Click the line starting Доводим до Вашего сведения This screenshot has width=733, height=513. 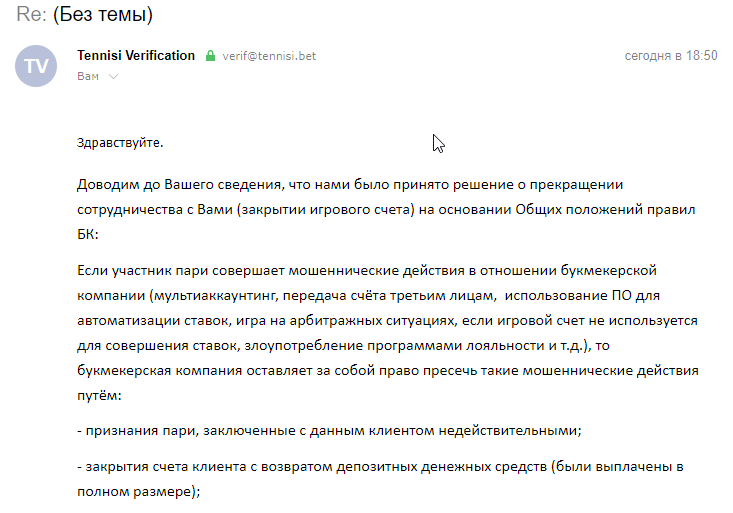click(x=350, y=185)
